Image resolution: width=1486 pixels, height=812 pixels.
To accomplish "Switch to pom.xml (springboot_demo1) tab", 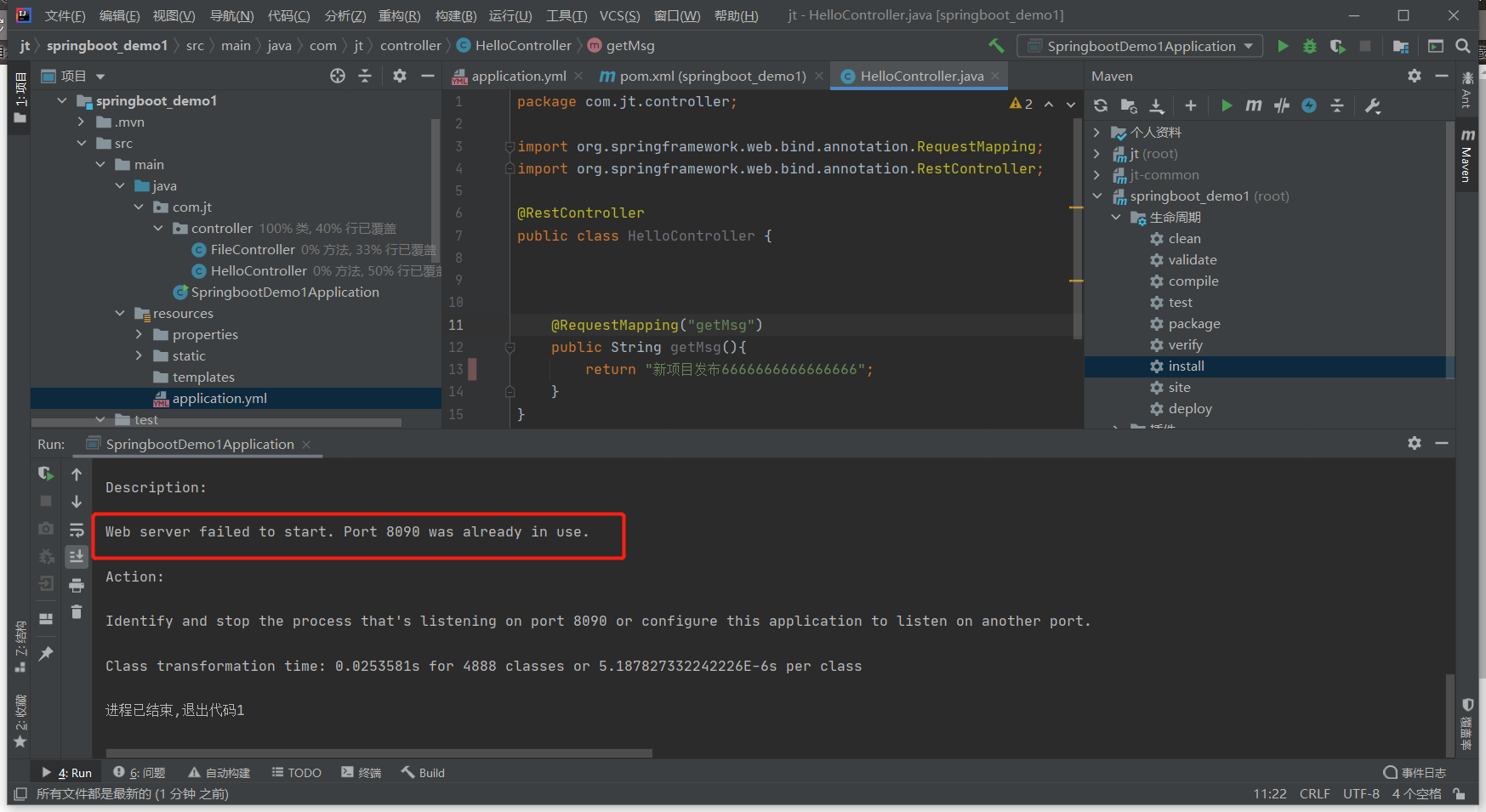I will (713, 76).
